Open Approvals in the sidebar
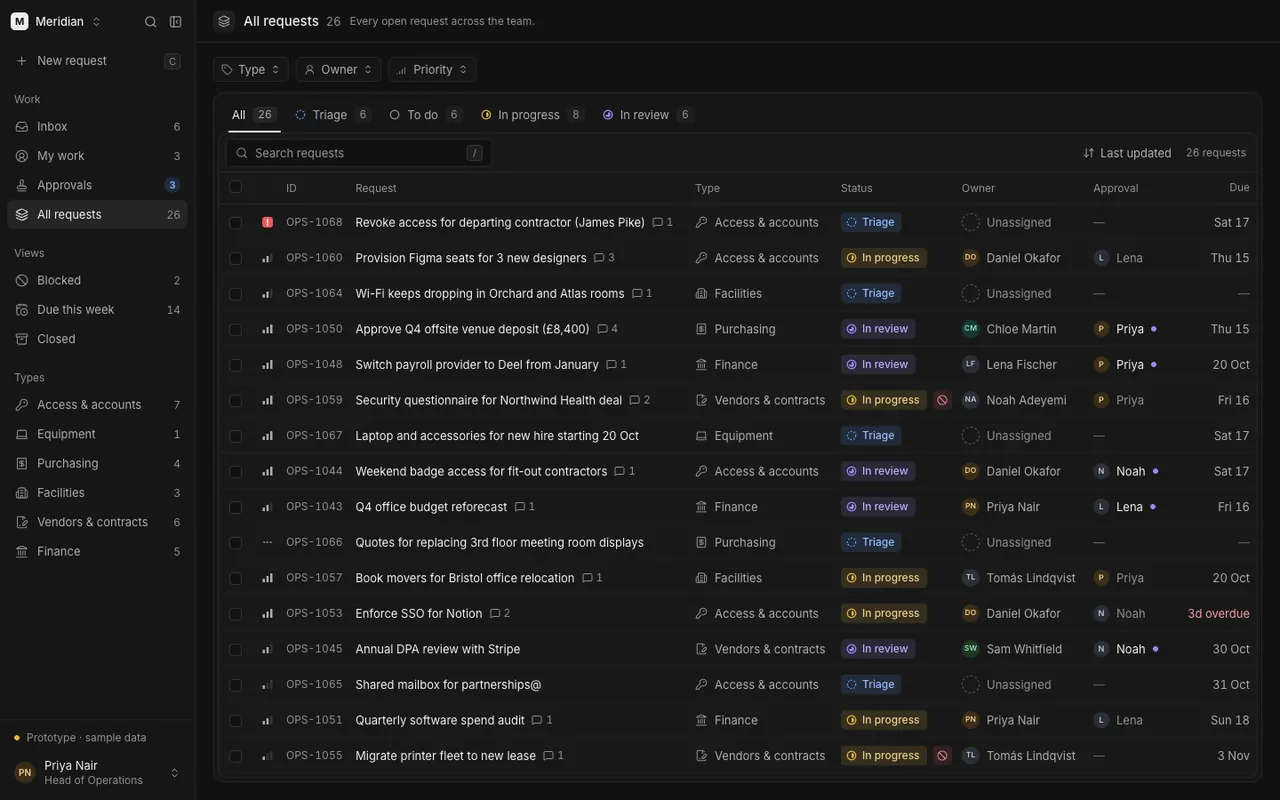Viewport: 1280px width, 800px height. pyautogui.click(x=97, y=185)
